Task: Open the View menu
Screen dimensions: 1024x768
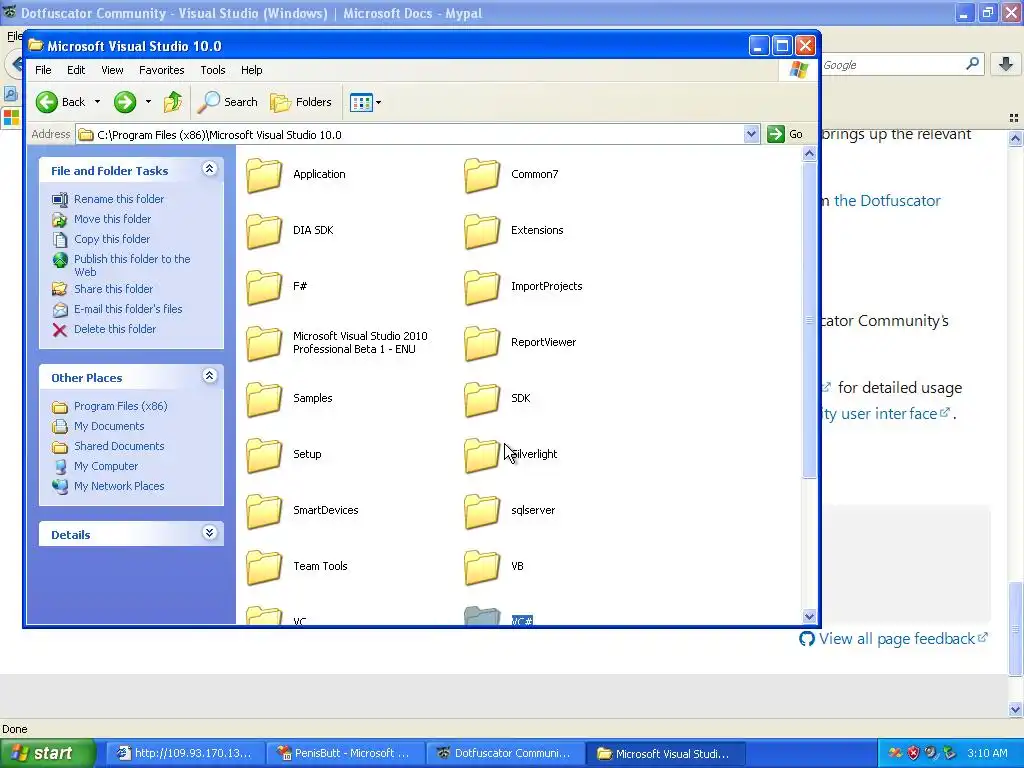Action: tap(112, 70)
